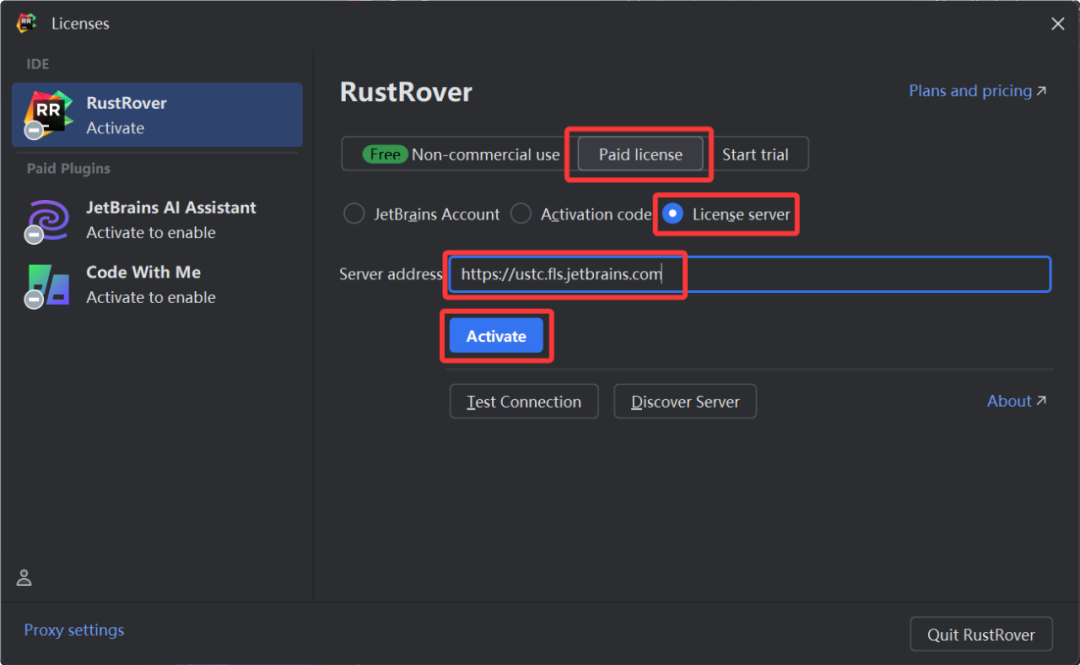The height and width of the screenshot is (665, 1080).
Task: Click the RustRover heading text
Action: coord(406,92)
